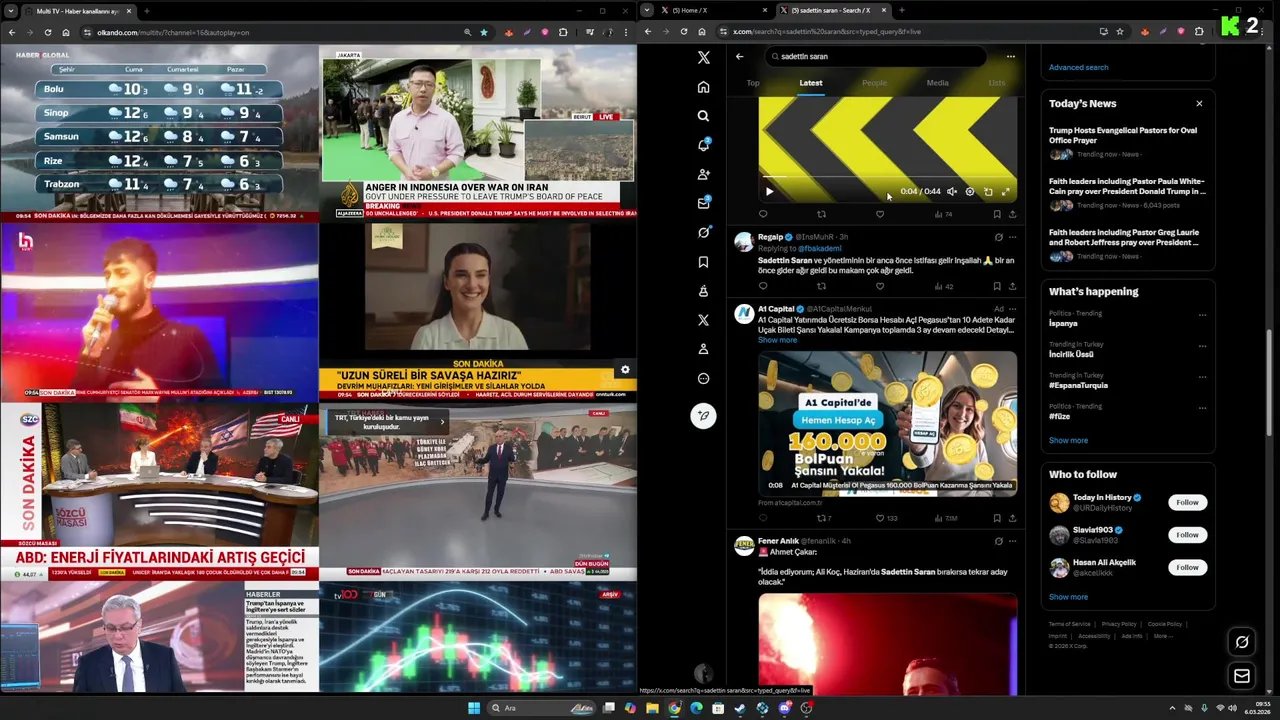Image resolution: width=1280 pixels, height=720 pixels.
Task: Switch to the Media search tab
Action: (937, 83)
